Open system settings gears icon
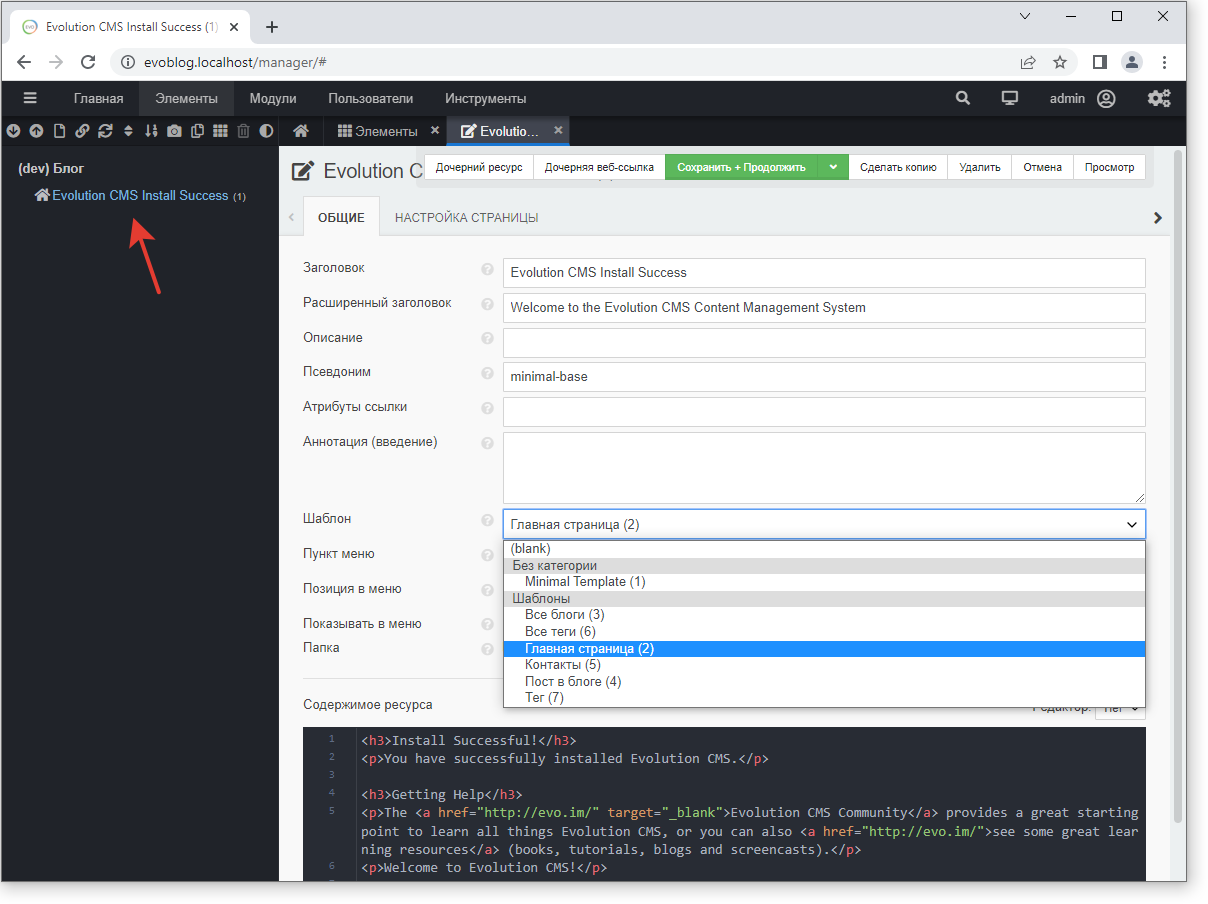This screenshot has height=904, width=1208. click(x=1159, y=98)
